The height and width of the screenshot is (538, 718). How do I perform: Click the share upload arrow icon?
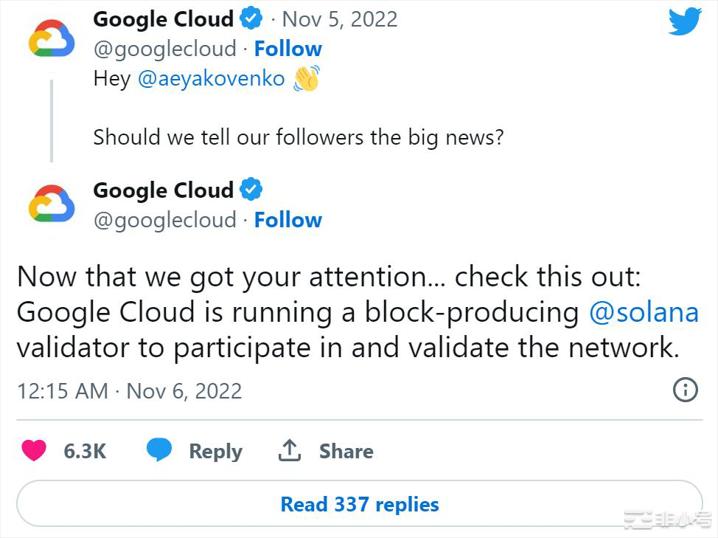(289, 451)
